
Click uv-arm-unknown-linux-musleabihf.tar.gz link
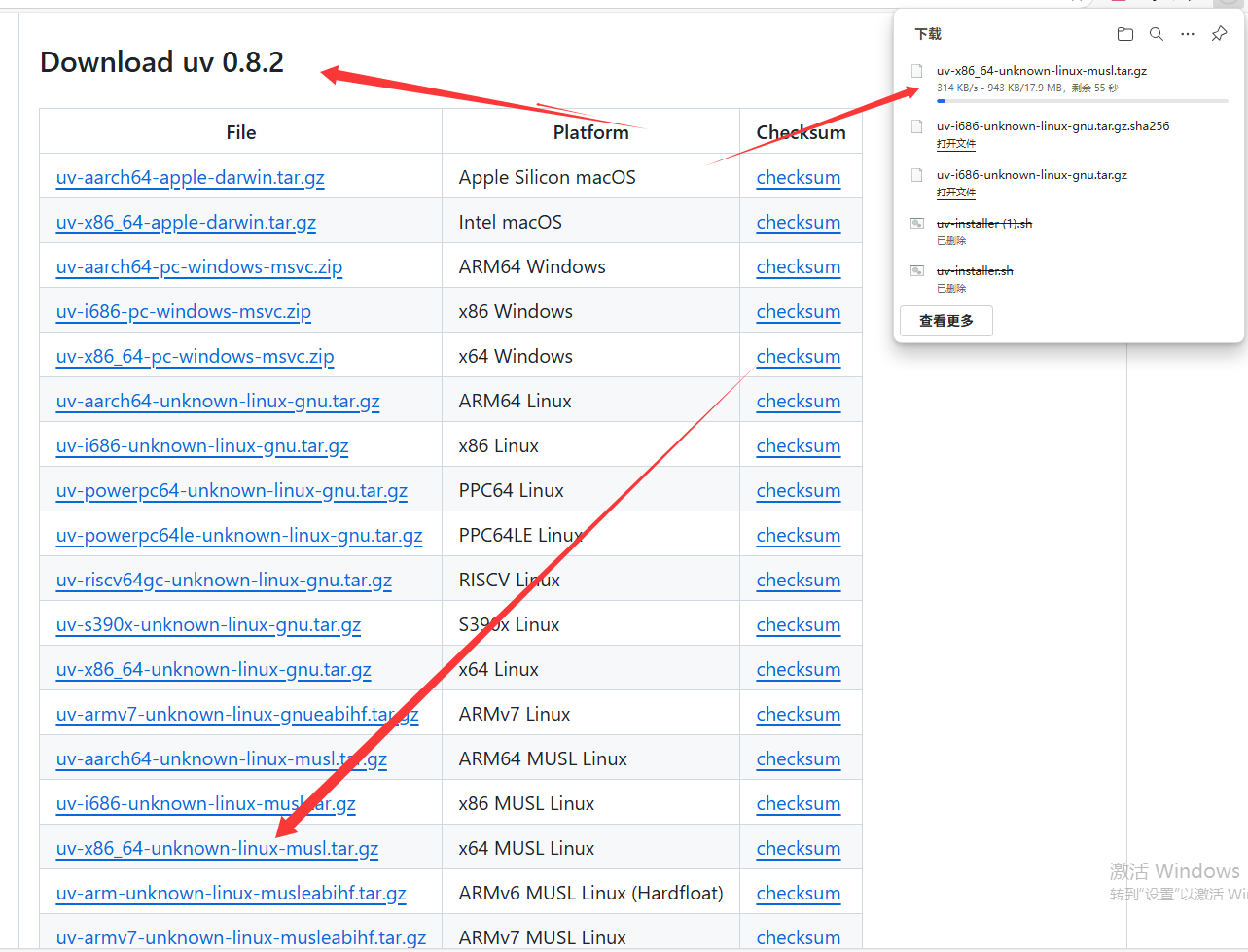(x=231, y=894)
